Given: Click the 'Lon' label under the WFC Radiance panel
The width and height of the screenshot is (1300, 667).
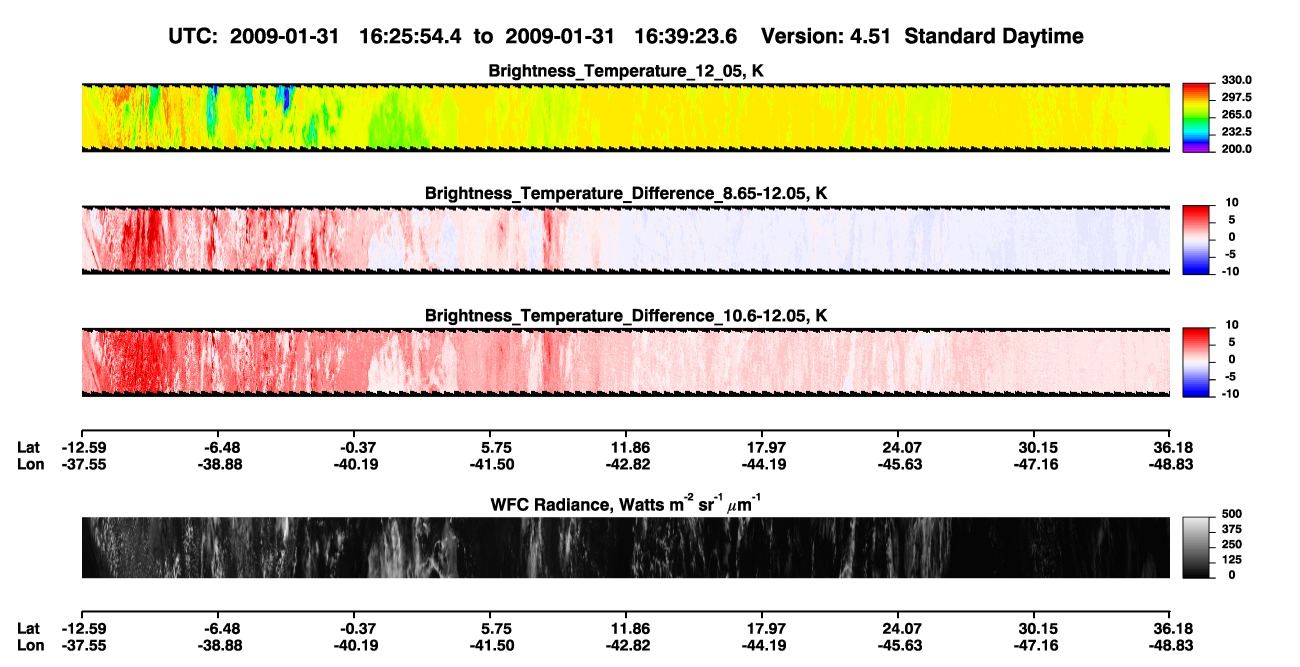Looking at the screenshot, I should [31, 646].
